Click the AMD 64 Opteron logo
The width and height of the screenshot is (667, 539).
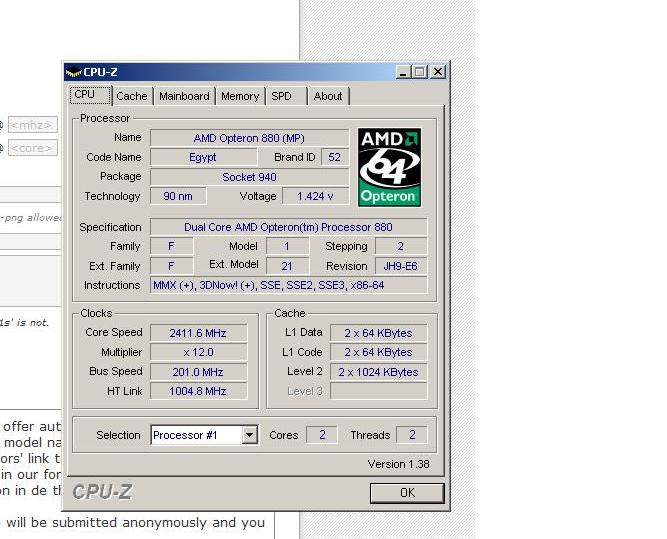(389, 167)
